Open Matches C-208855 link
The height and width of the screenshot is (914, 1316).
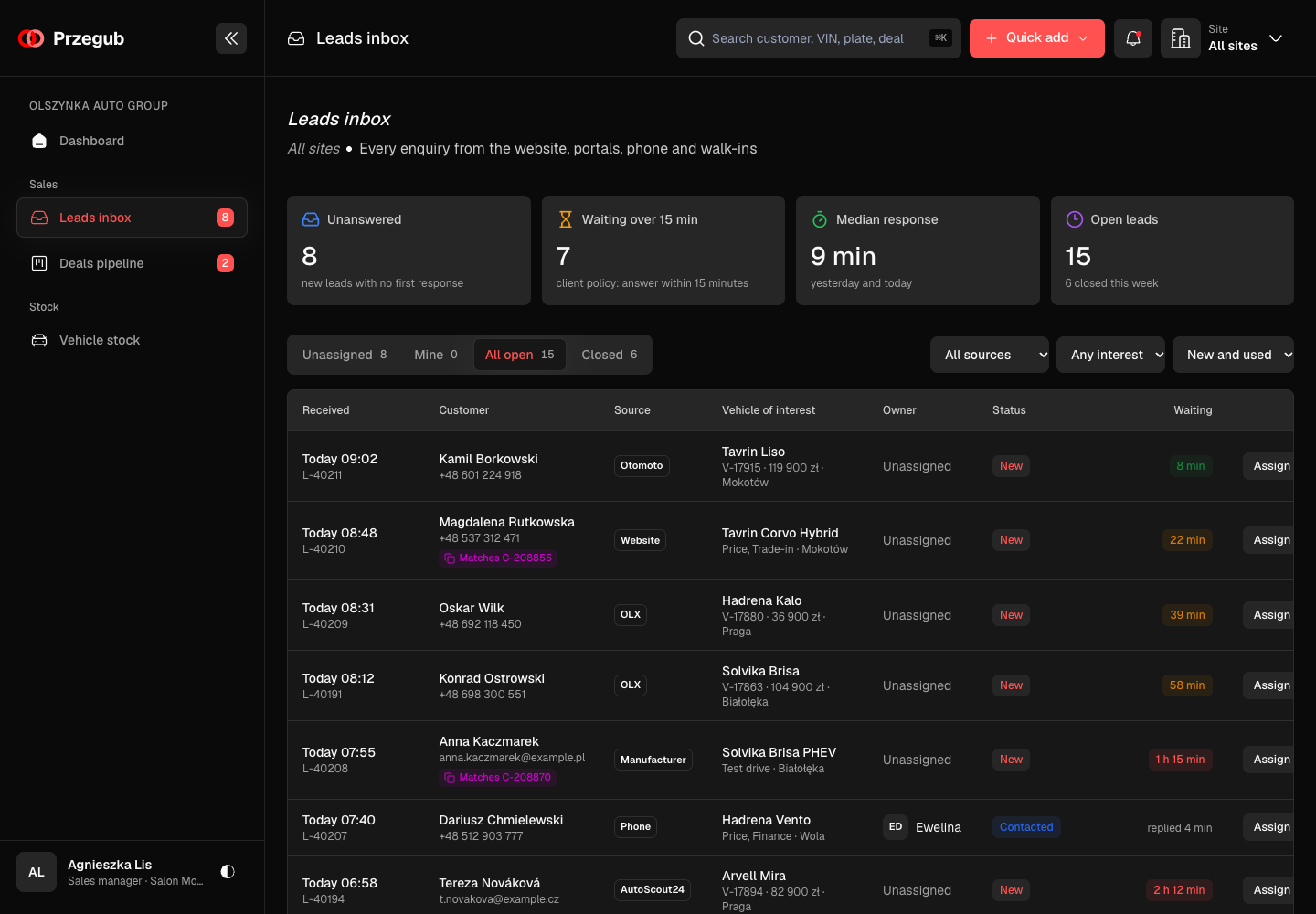[x=498, y=558]
